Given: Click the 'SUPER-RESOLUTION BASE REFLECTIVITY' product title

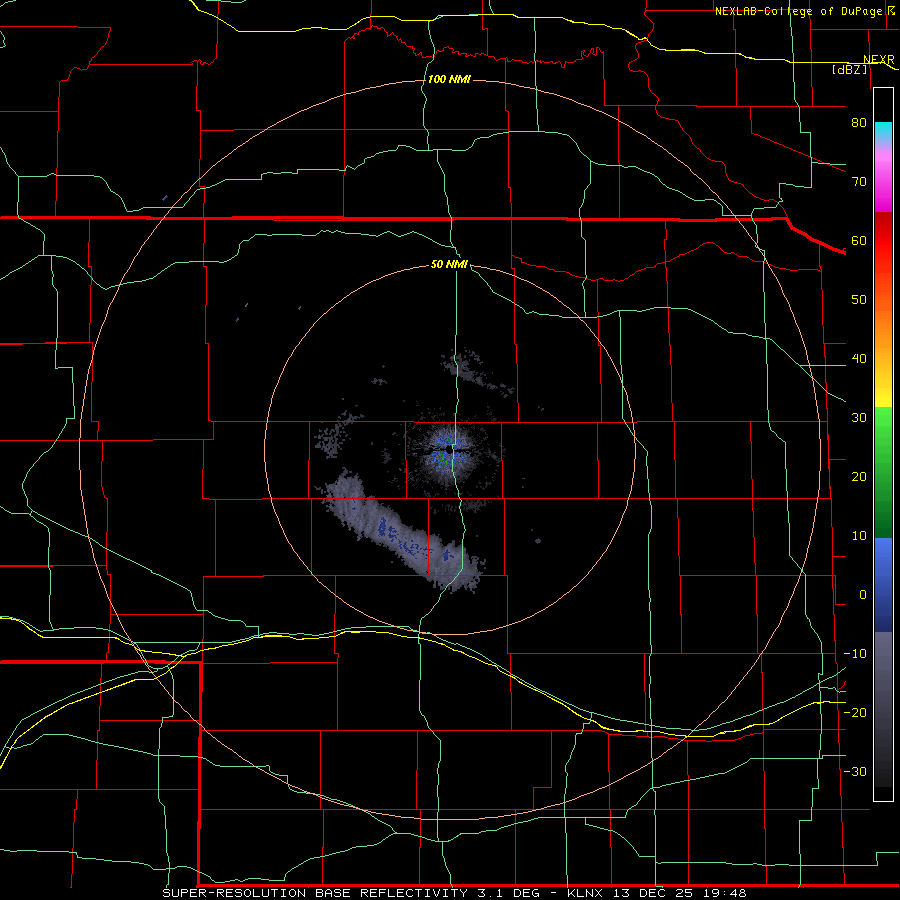Looking at the screenshot, I should [315, 893].
